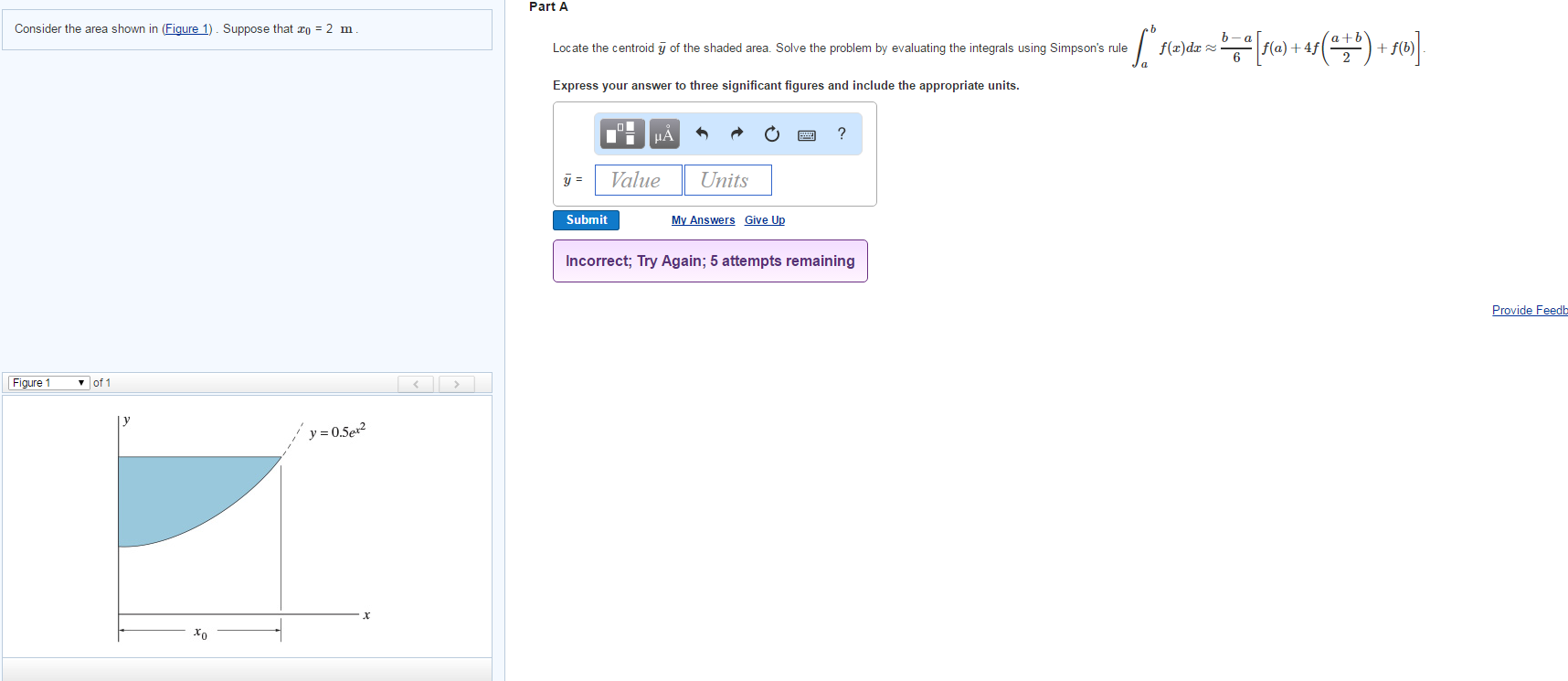Submit the answer
Image resolution: width=1568 pixels, height=681 pixels.
(x=586, y=220)
